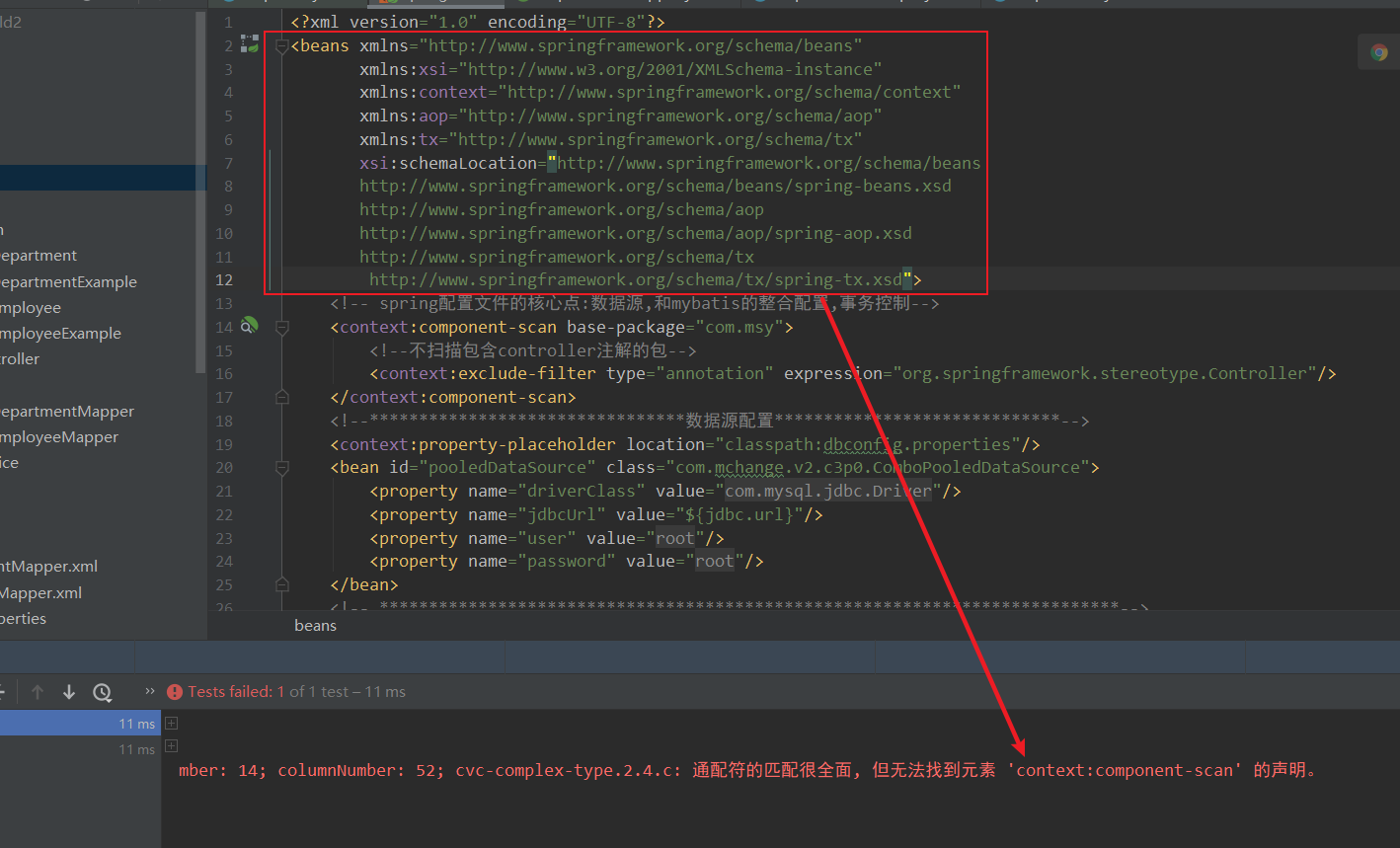Select Employee class in the project tree
Image resolution: width=1400 pixels, height=848 pixels.
(31, 308)
